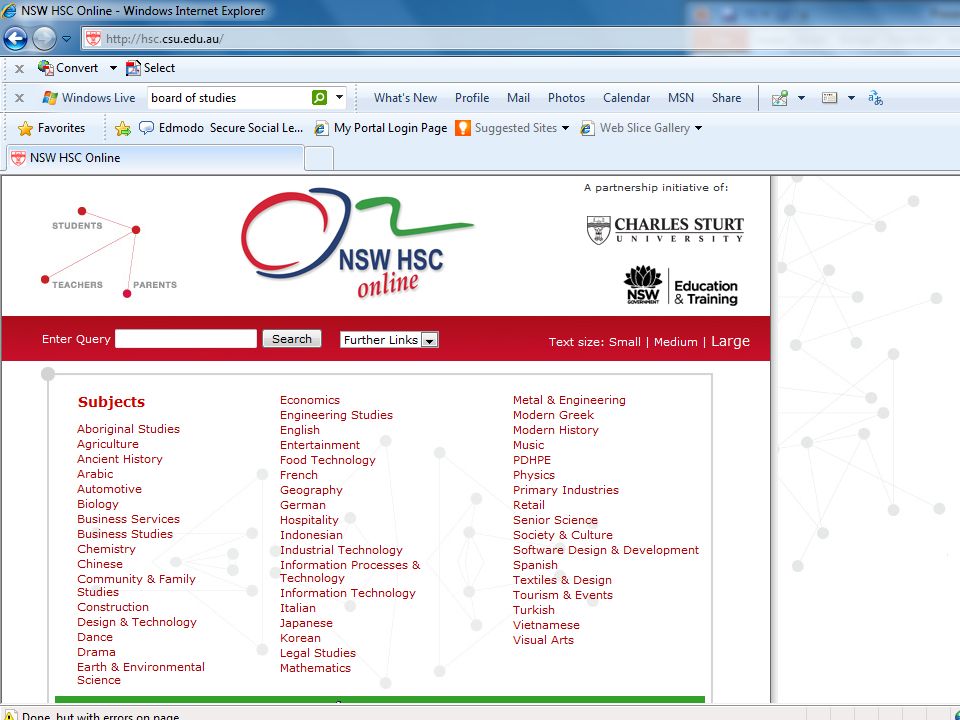Image resolution: width=960 pixels, height=720 pixels.
Task: Close the Windows Live toolbar with its X
Action: pos(20,98)
